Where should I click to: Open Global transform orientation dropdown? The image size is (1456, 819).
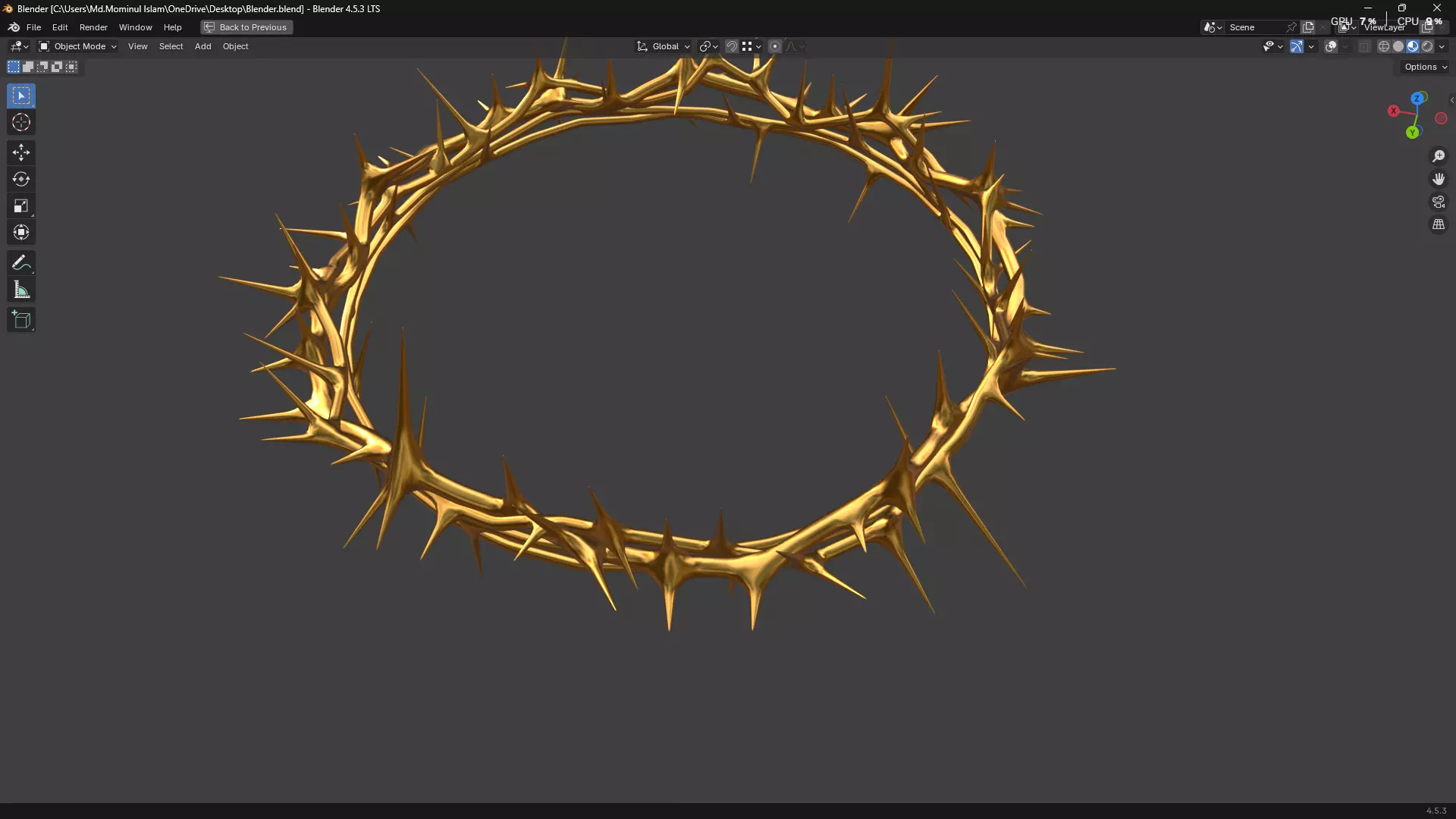coord(664,46)
